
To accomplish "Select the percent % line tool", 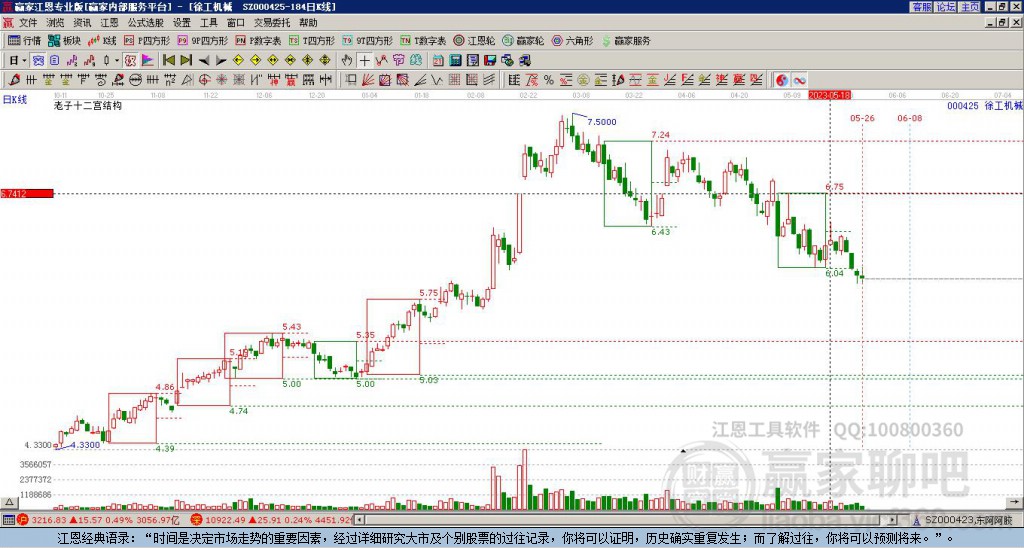I will [x=549, y=80].
